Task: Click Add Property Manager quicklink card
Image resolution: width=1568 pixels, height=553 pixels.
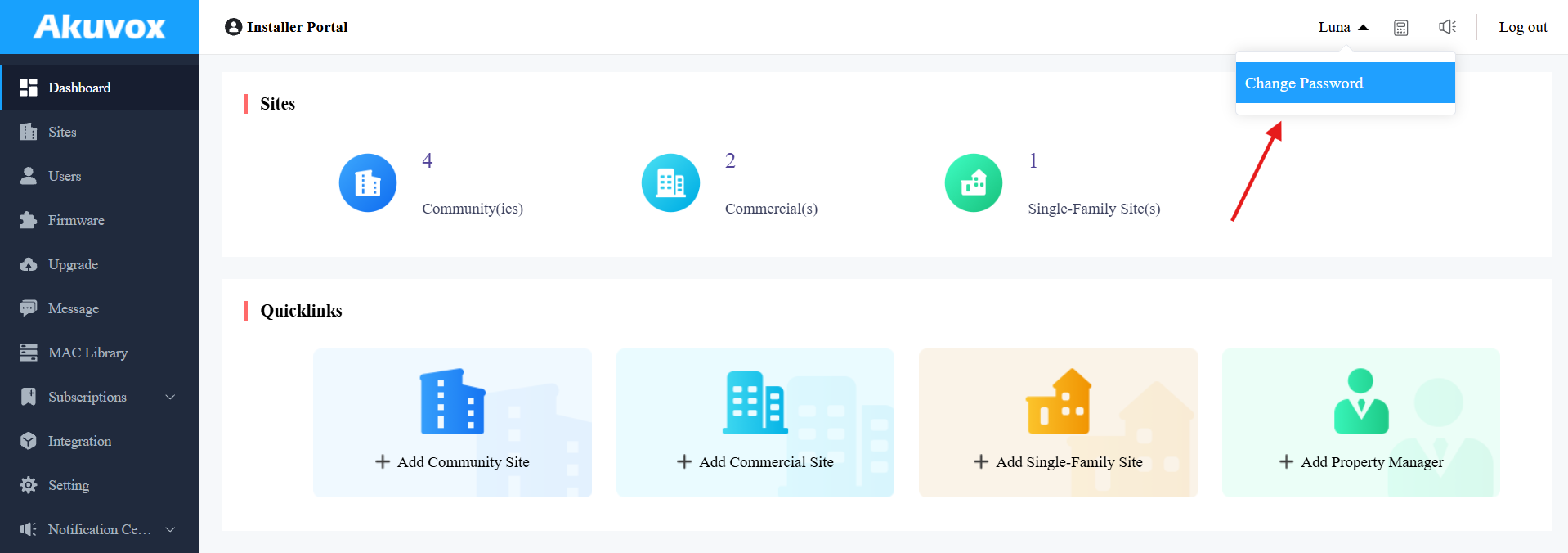Action: (x=1360, y=423)
